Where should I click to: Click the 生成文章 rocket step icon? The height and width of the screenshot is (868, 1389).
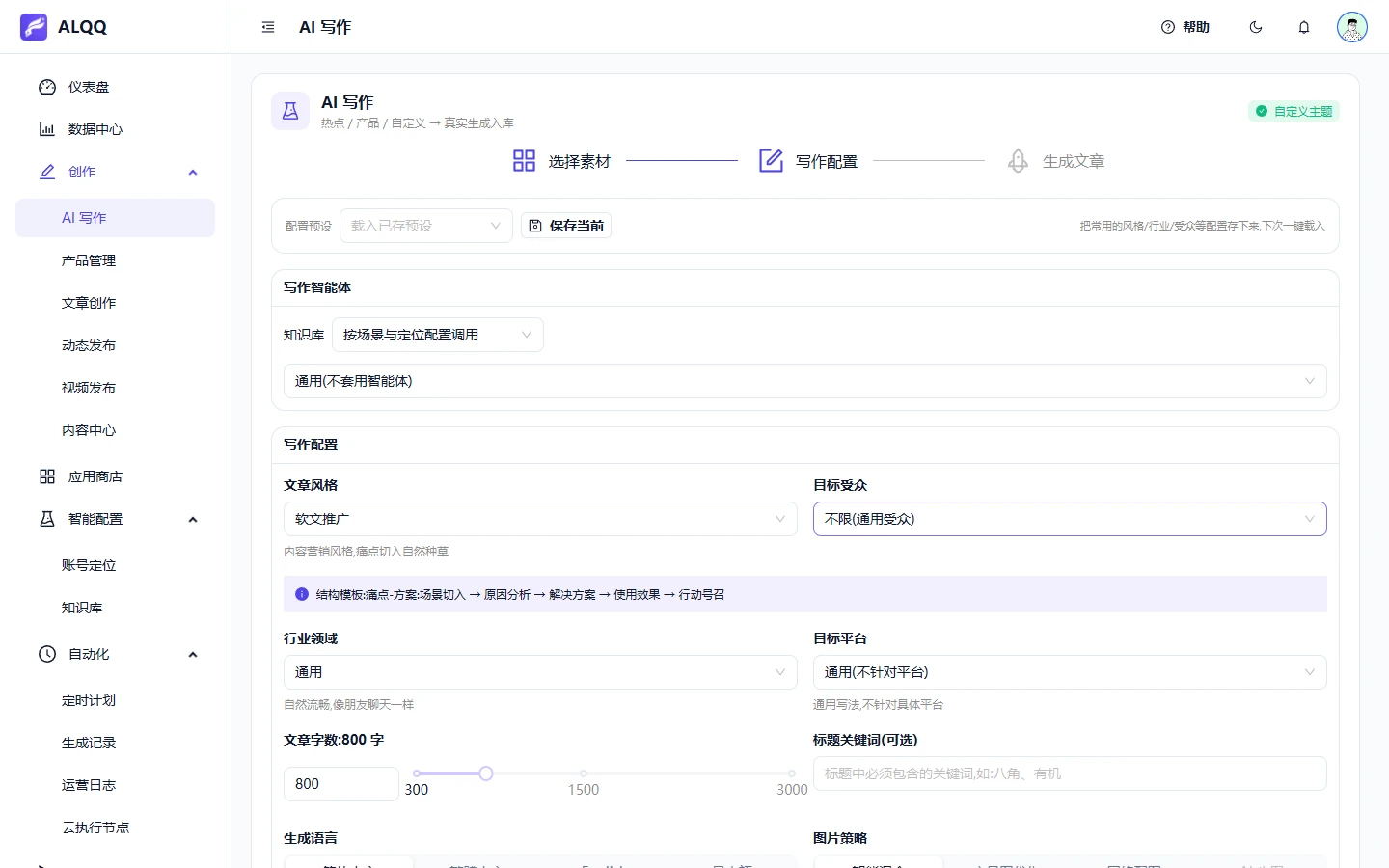(1018, 161)
